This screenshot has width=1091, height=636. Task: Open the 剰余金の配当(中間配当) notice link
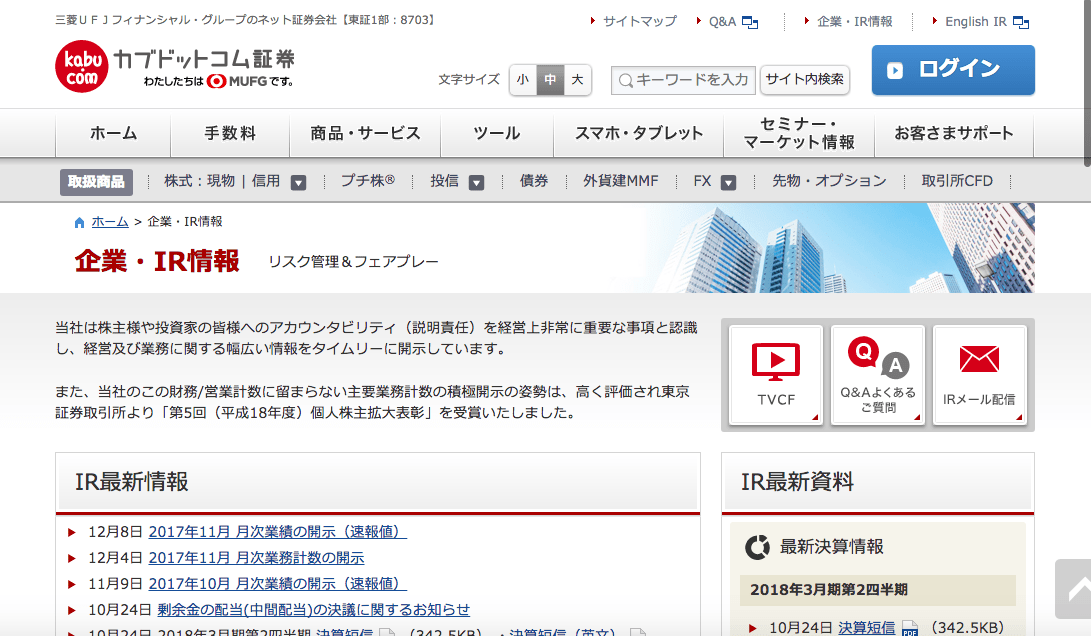coord(313,609)
